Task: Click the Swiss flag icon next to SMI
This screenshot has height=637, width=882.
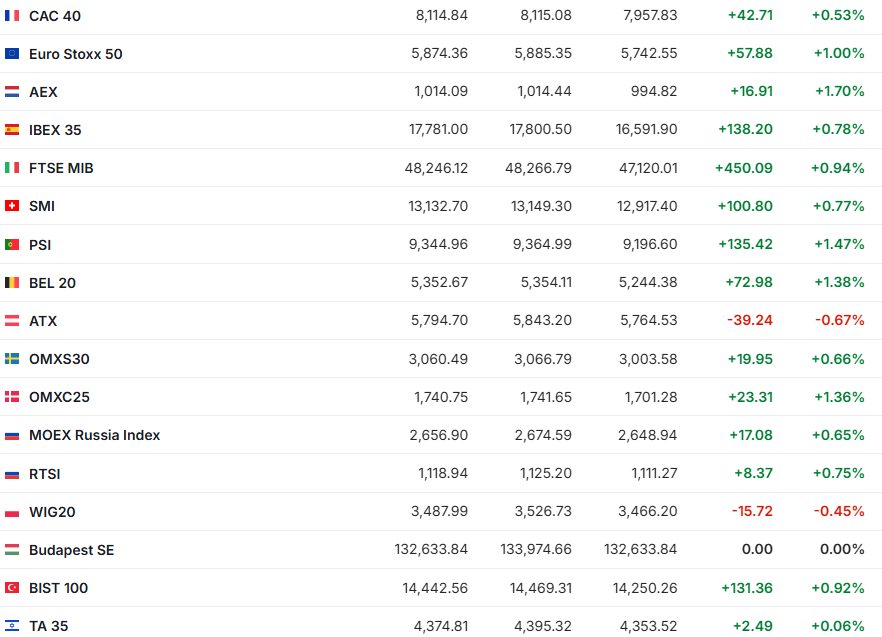Action: (x=12, y=206)
